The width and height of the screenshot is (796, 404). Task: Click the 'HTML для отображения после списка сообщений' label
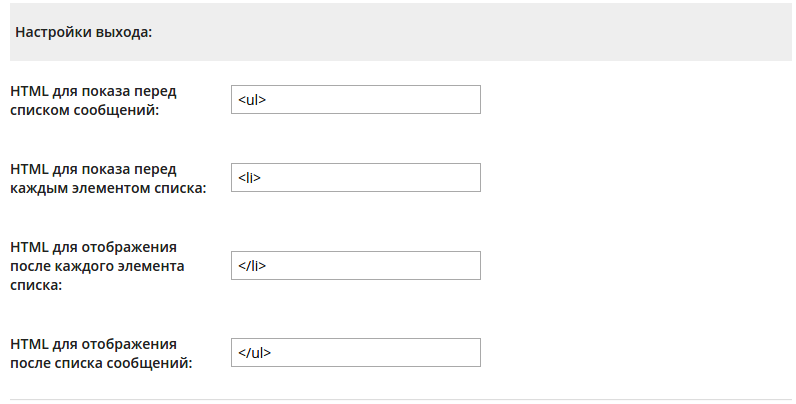100,353
